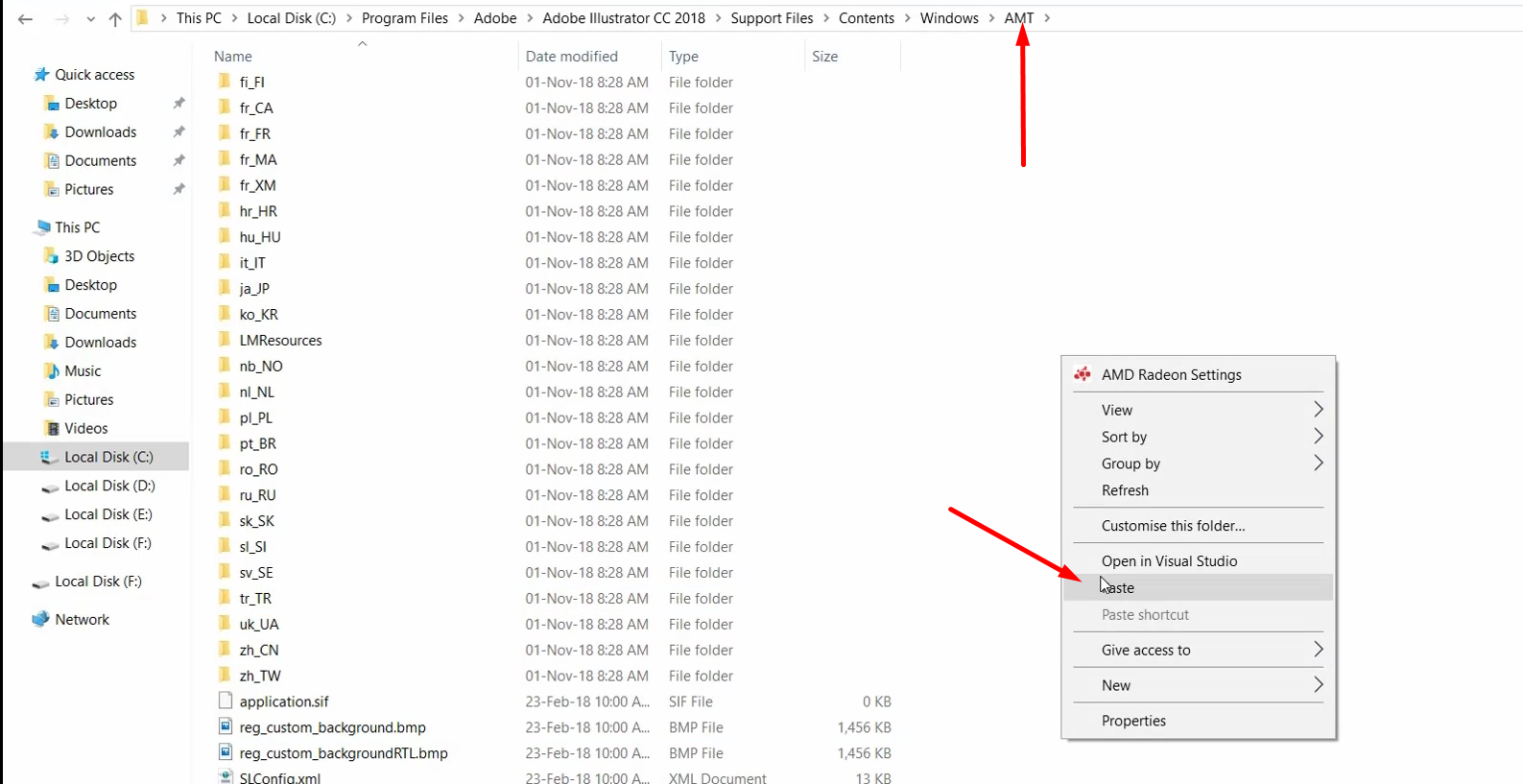Select the Pictures icon under Quick access
The height and width of the screenshot is (784, 1523).
[52, 190]
